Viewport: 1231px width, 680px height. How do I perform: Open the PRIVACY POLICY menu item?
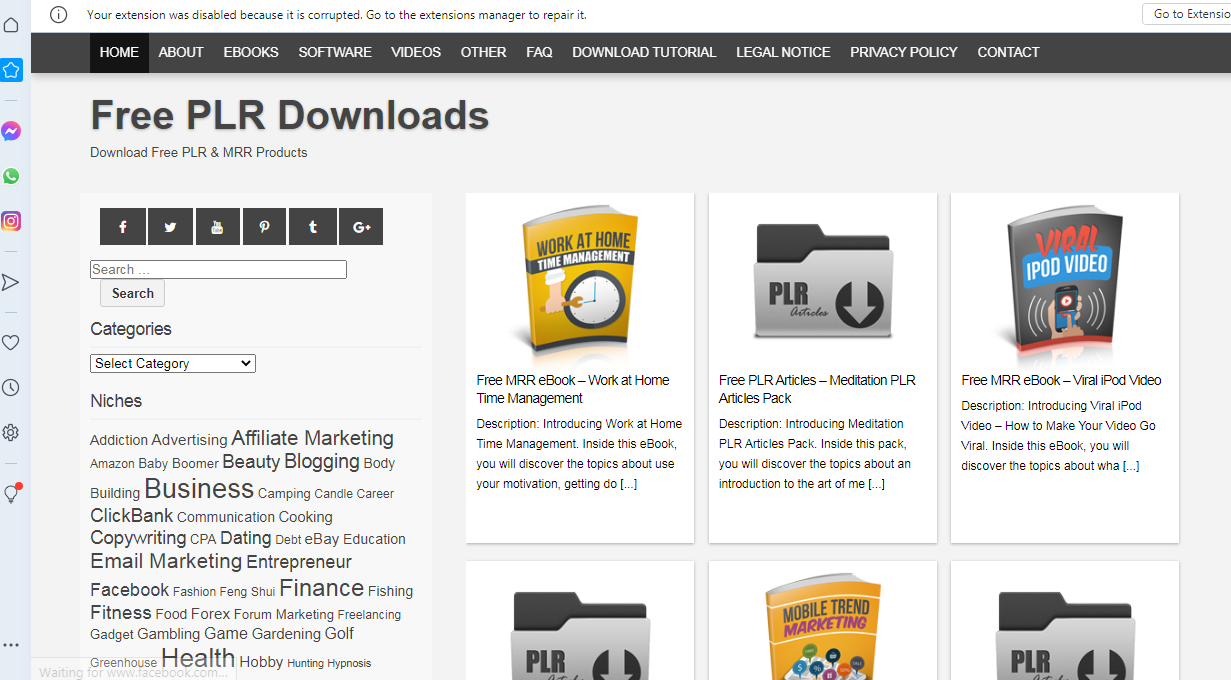[x=904, y=52]
